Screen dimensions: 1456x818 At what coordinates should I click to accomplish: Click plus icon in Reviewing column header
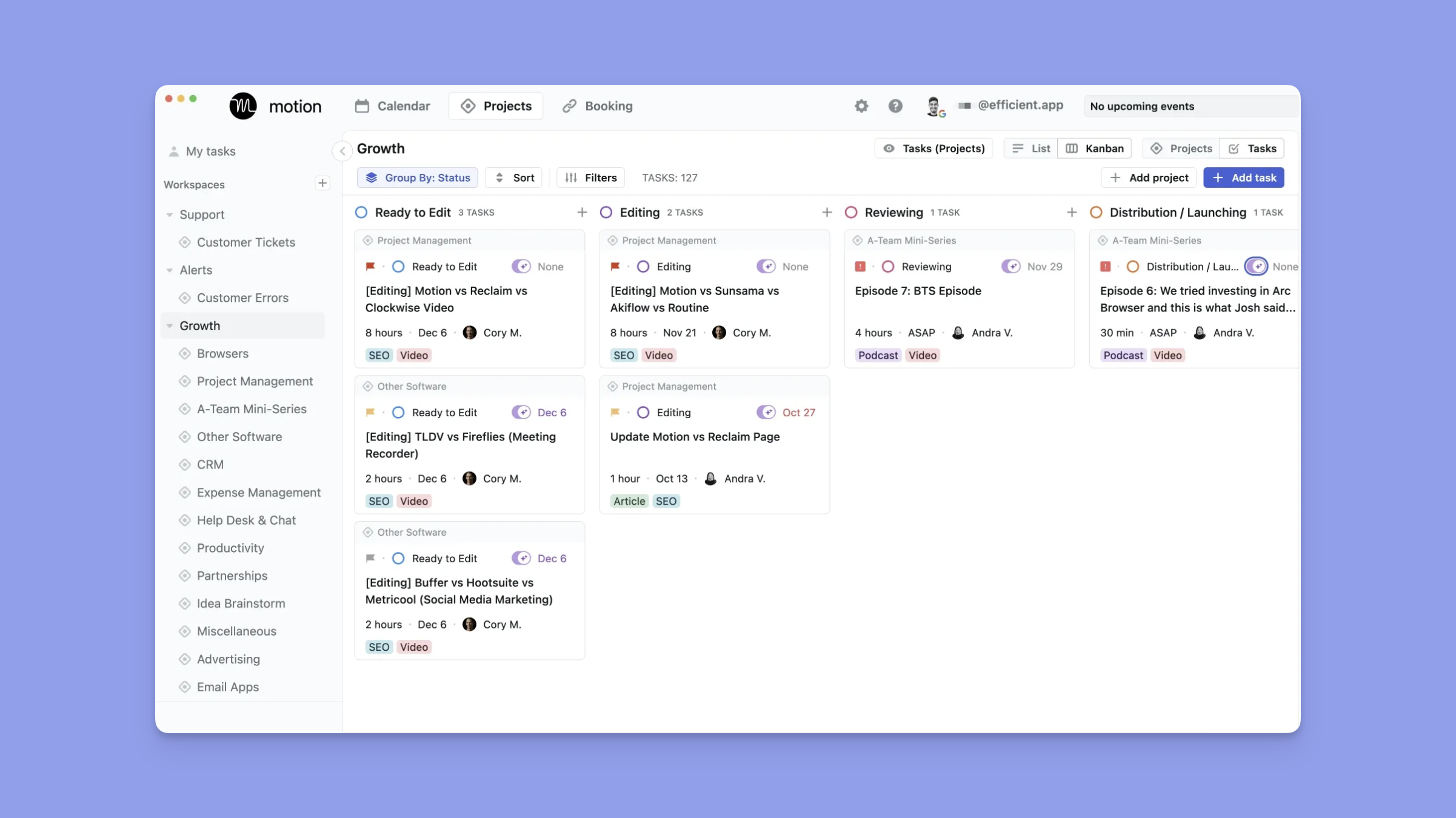tap(1071, 212)
